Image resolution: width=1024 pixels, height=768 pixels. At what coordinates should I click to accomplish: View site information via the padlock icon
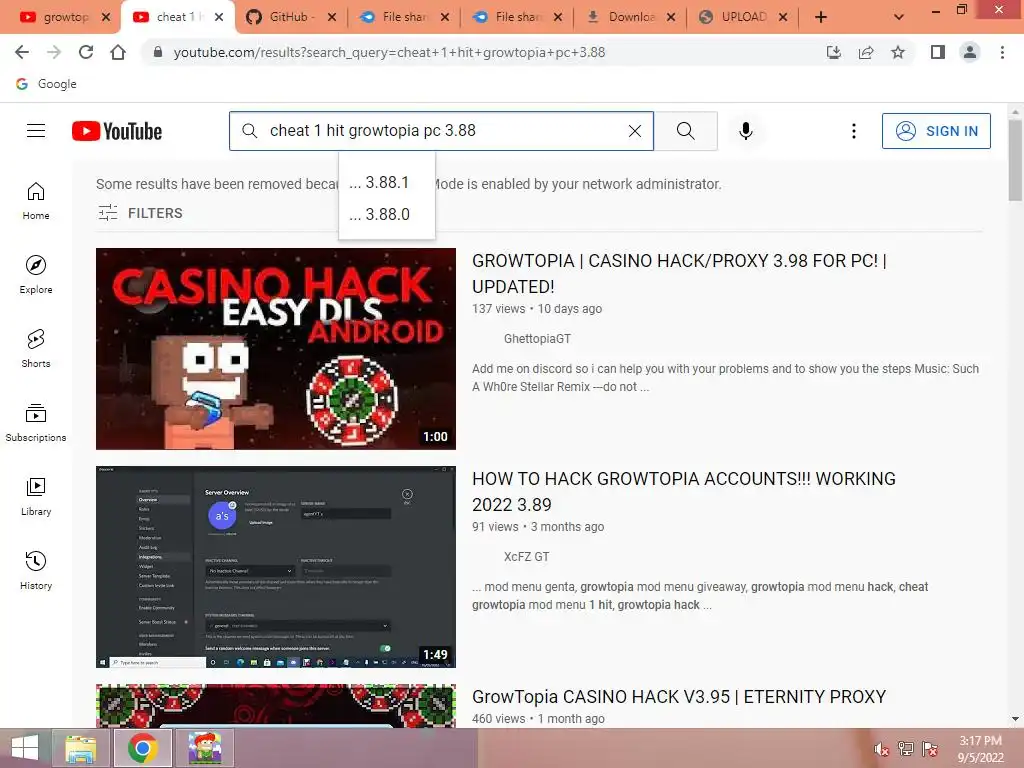(x=157, y=52)
